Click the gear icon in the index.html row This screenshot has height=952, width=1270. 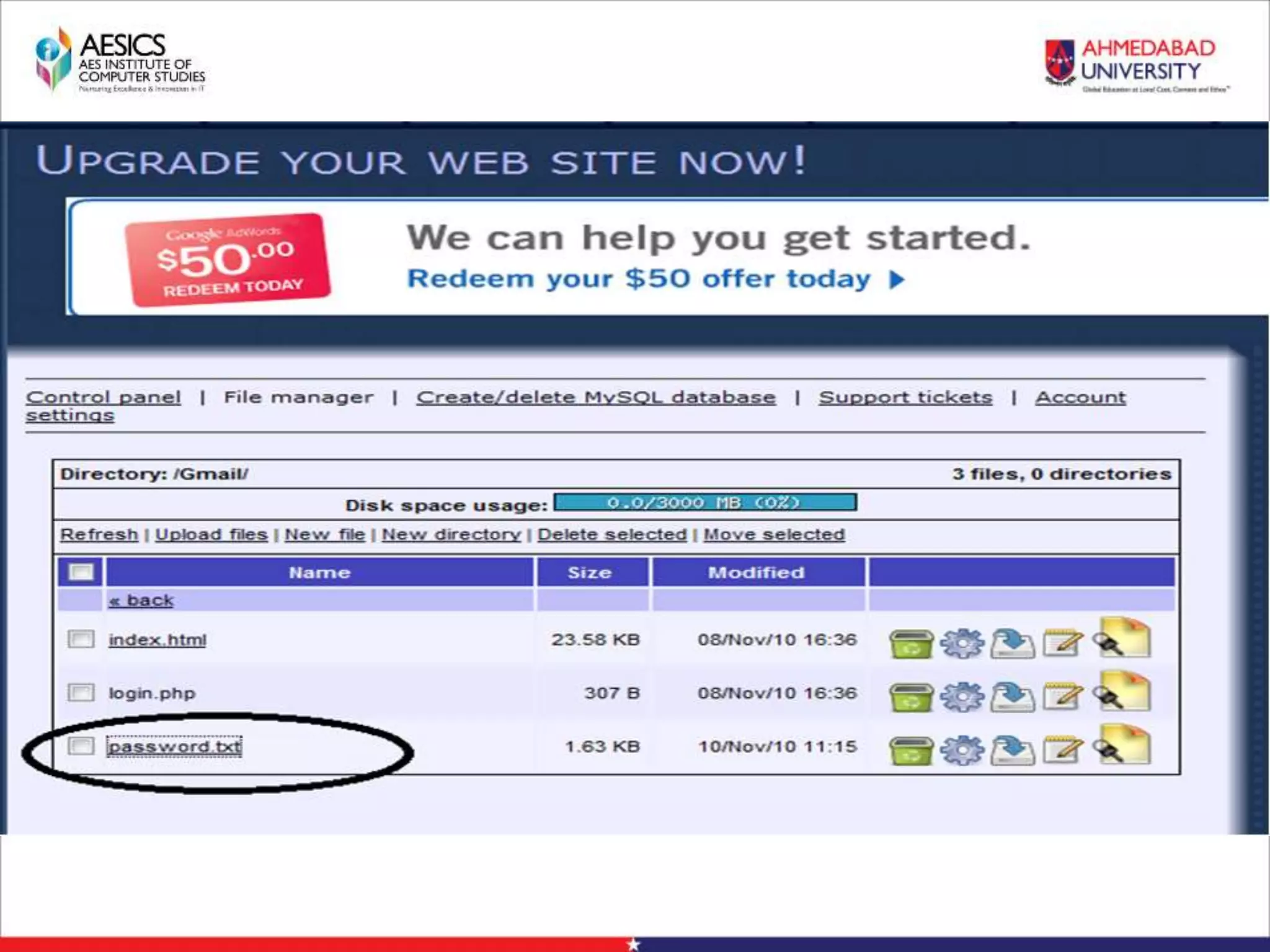962,643
